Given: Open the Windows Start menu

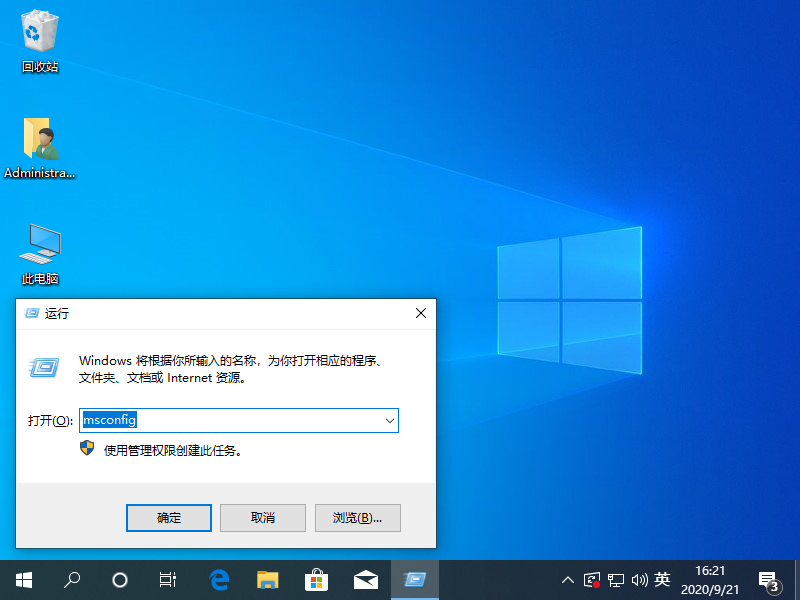Looking at the screenshot, I should [23, 579].
